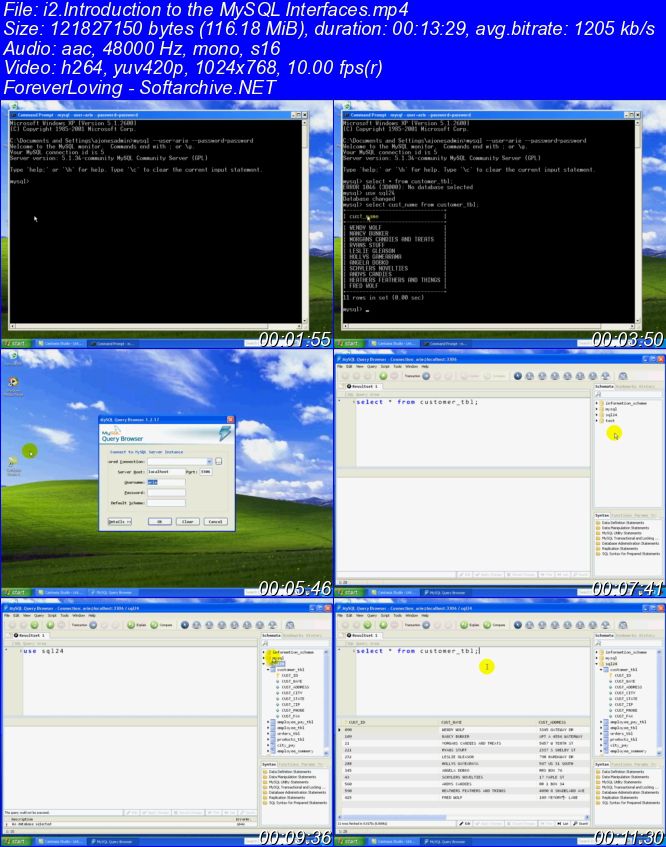Click Search button below results in 00:11:30 frame
The height and width of the screenshot is (847, 666).
pyautogui.click(x=581, y=823)
